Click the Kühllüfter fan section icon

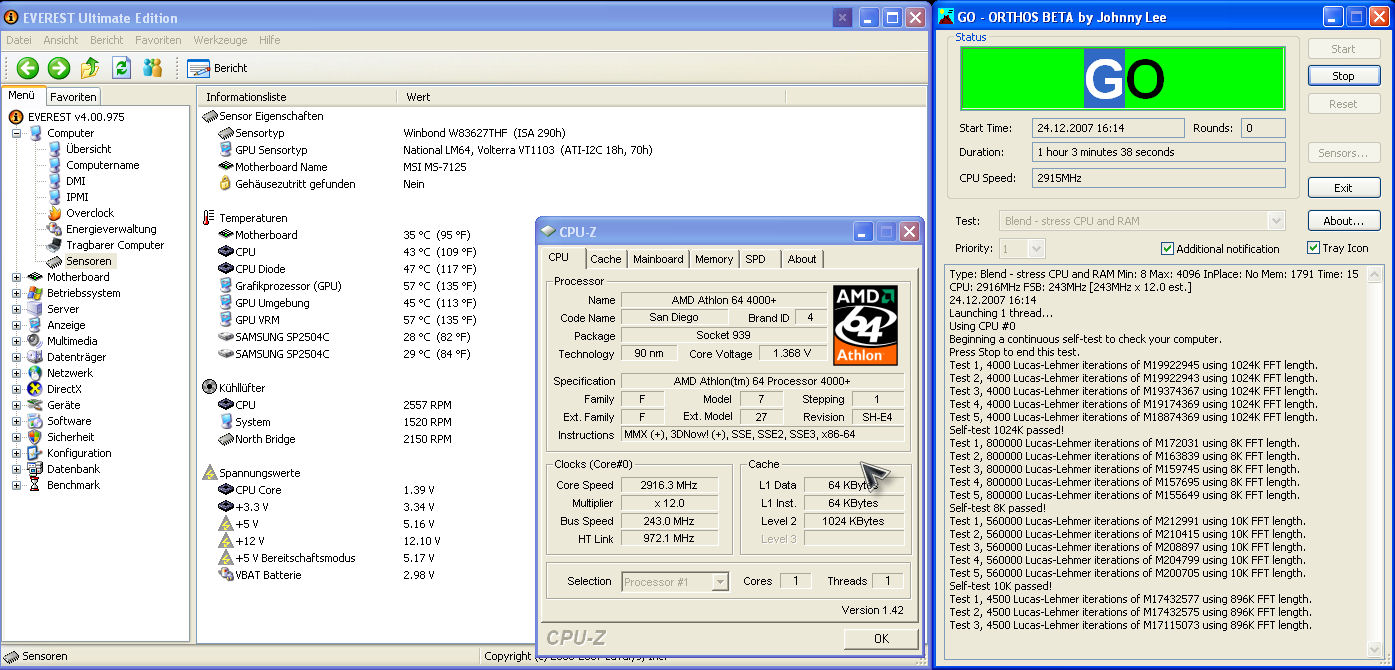[x=209, y=387]
